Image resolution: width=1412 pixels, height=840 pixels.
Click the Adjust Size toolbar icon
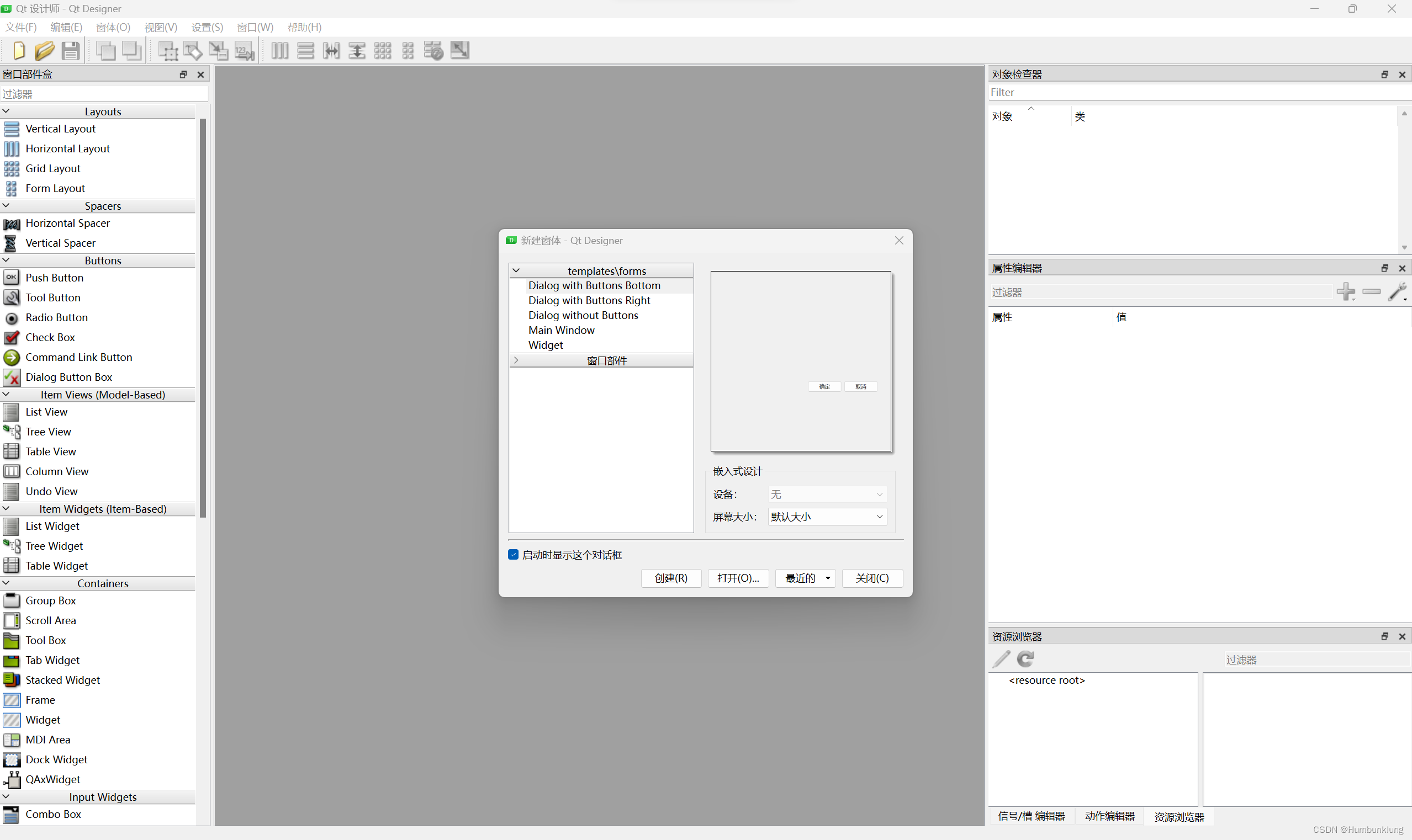460,50
